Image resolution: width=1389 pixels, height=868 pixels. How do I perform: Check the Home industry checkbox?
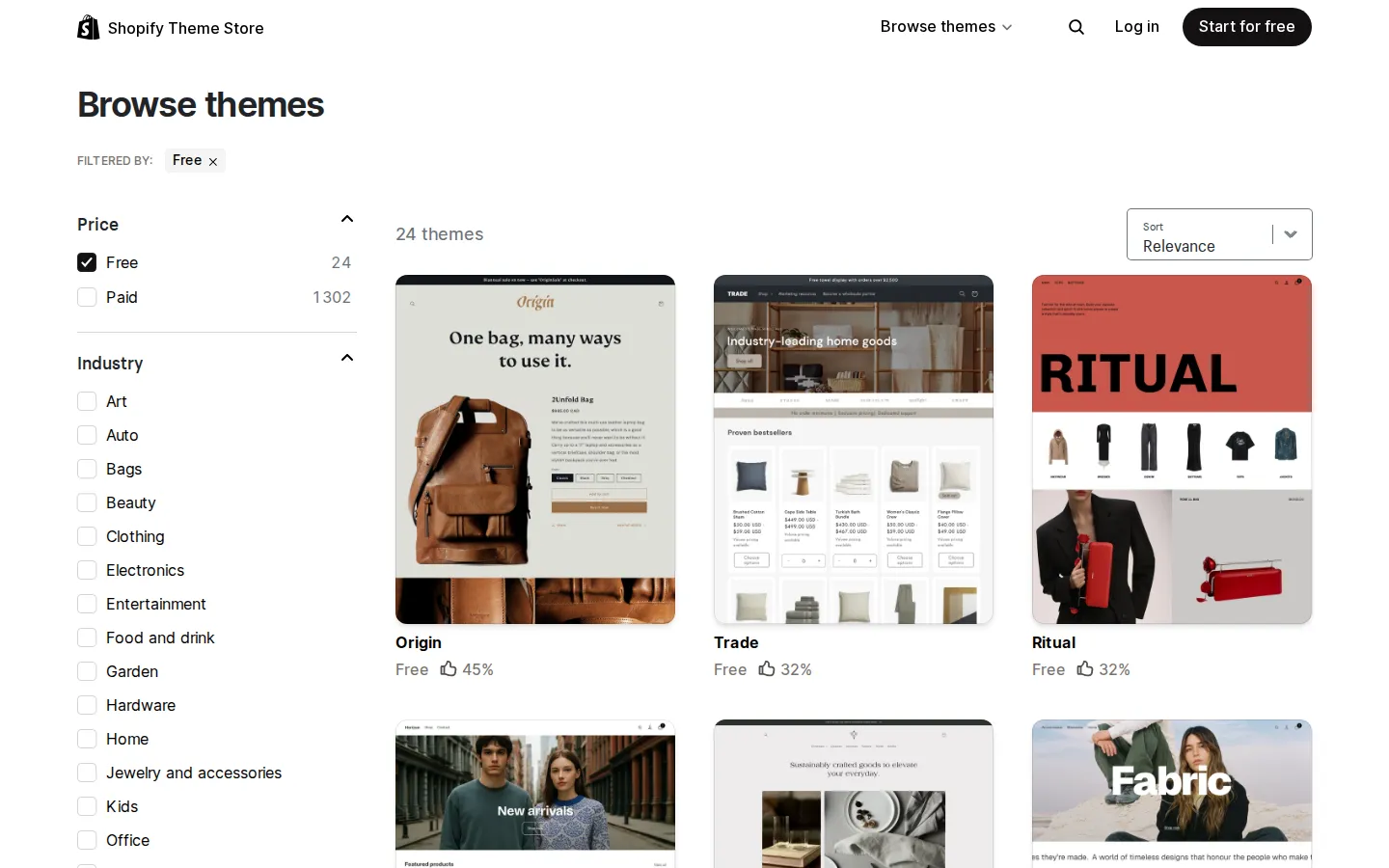point(87,739)
